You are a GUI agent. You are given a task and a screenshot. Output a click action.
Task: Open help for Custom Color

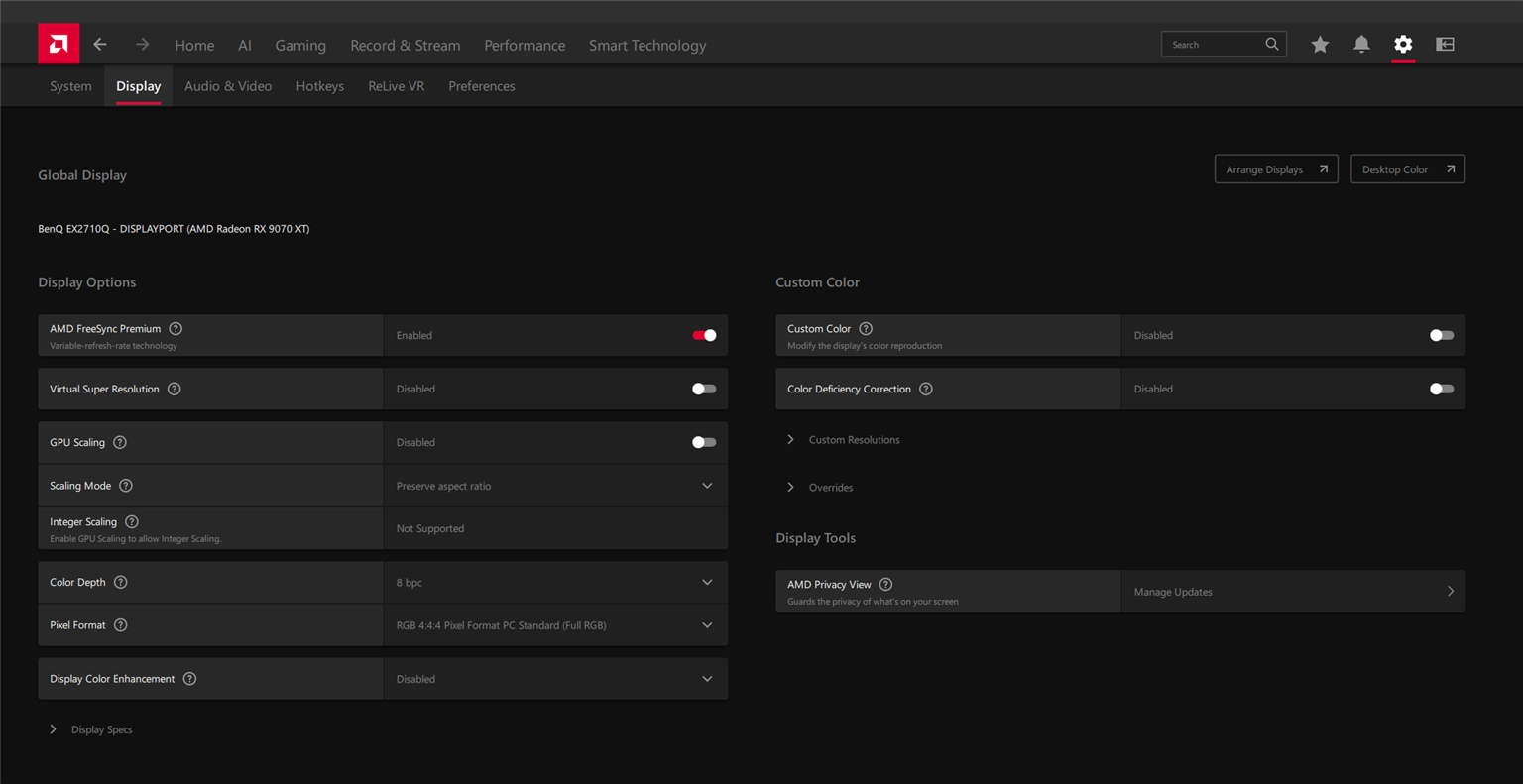pos(866,328)
